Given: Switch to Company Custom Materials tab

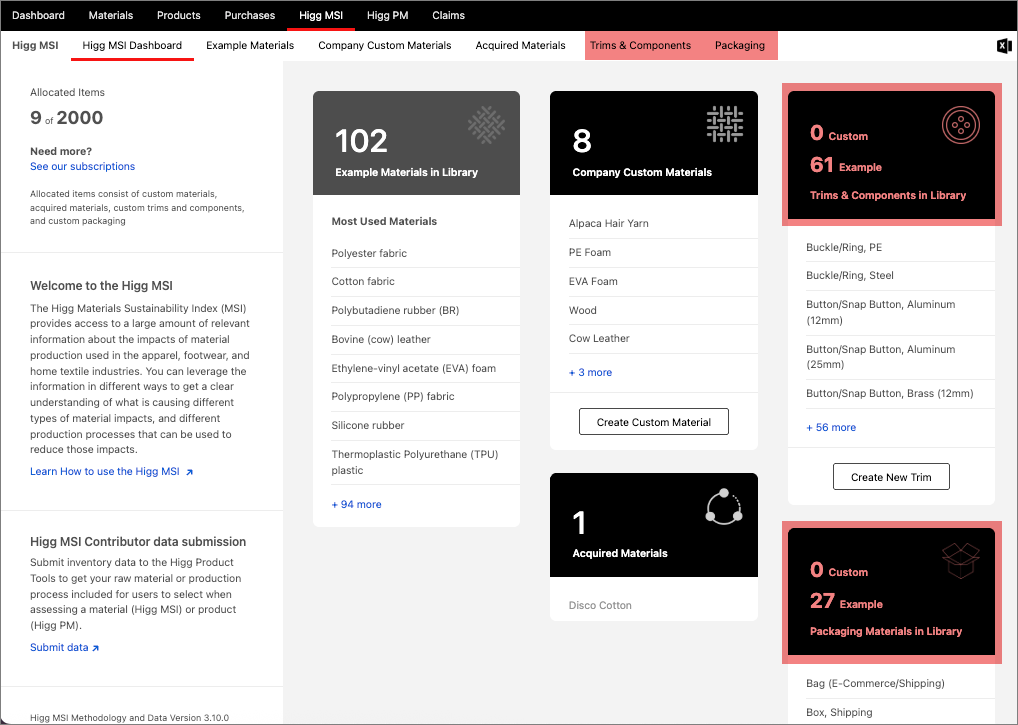Looking at the screenshot, I should tap(385, 45).
